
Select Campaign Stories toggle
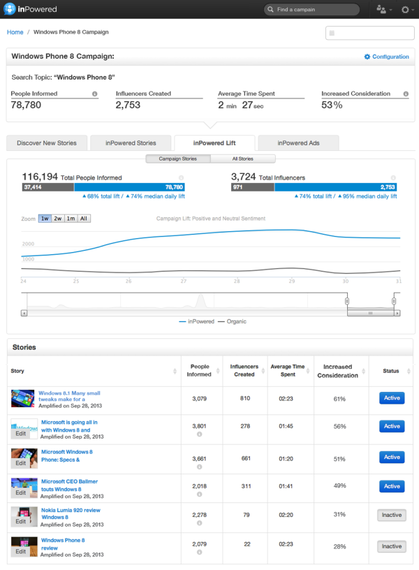[x=178, y=159]
